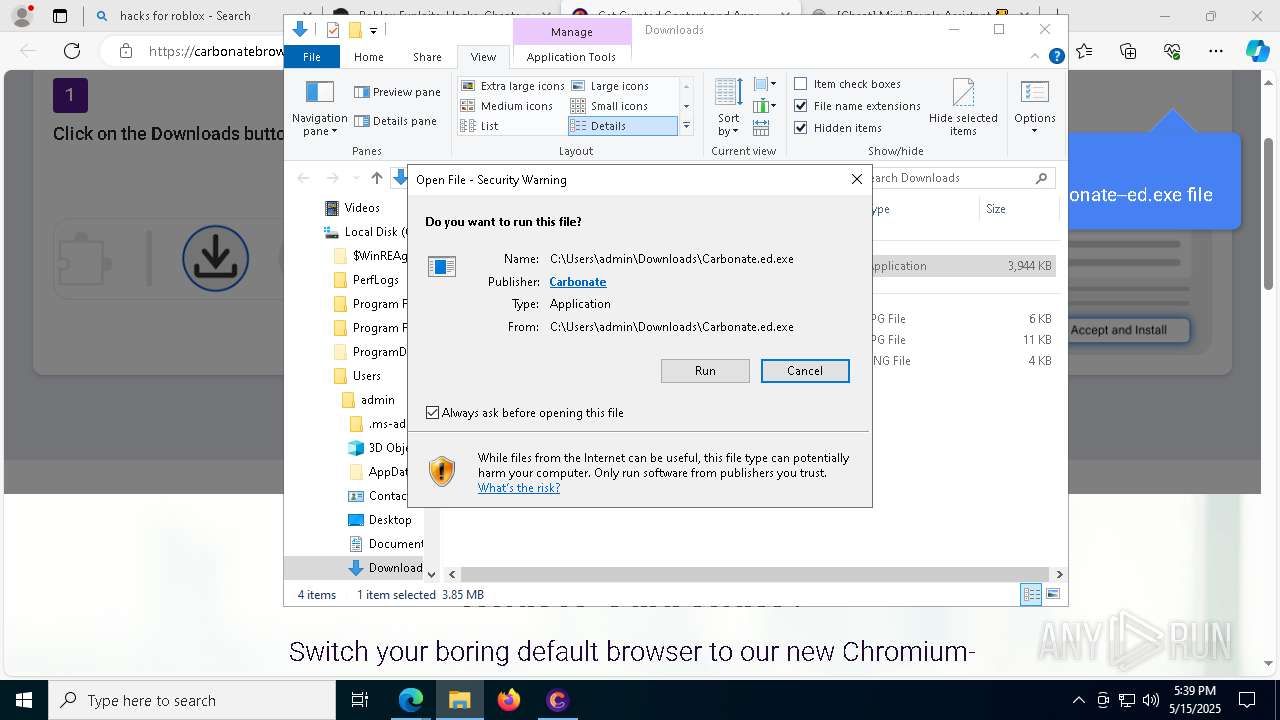Open Task View on the taskbar
This screenshot has width=1280, height=720.
coord(361,700)
